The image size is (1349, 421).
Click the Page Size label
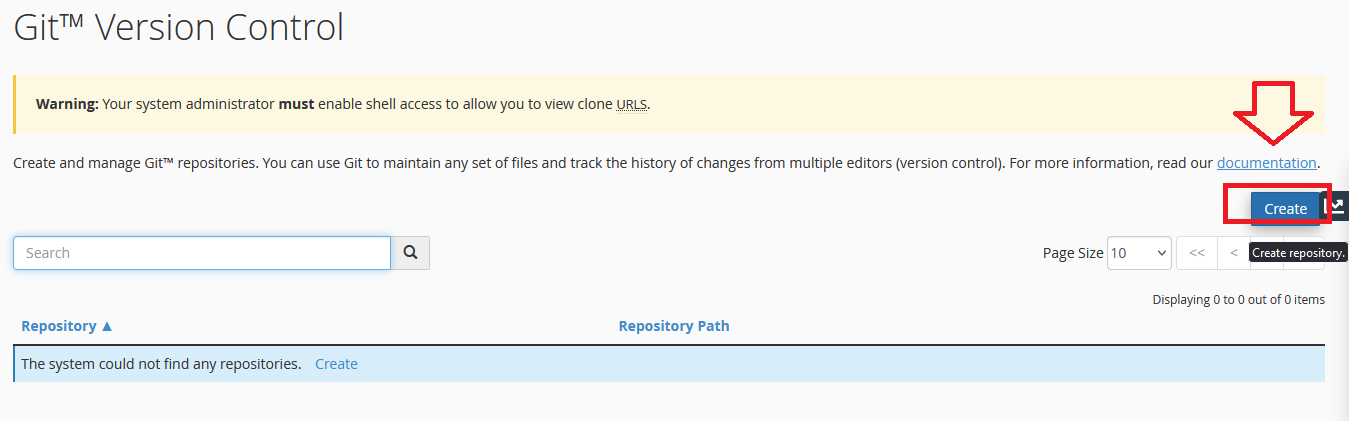tap(1073, 253)
